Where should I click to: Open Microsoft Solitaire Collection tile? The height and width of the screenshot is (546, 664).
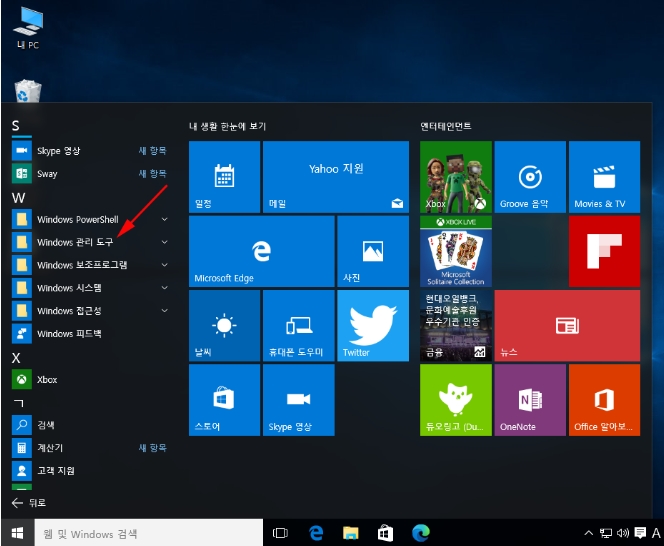point(456,251)
